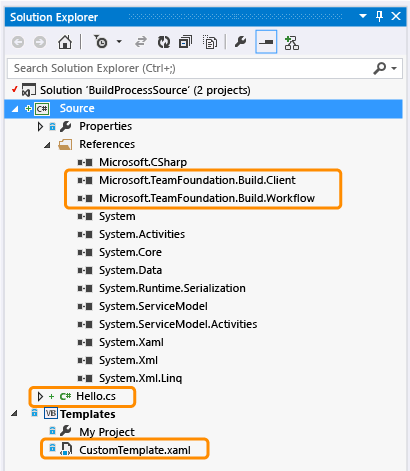
Task: Open the Pending Changes Filter clock icon
Action: coord(100,42)
